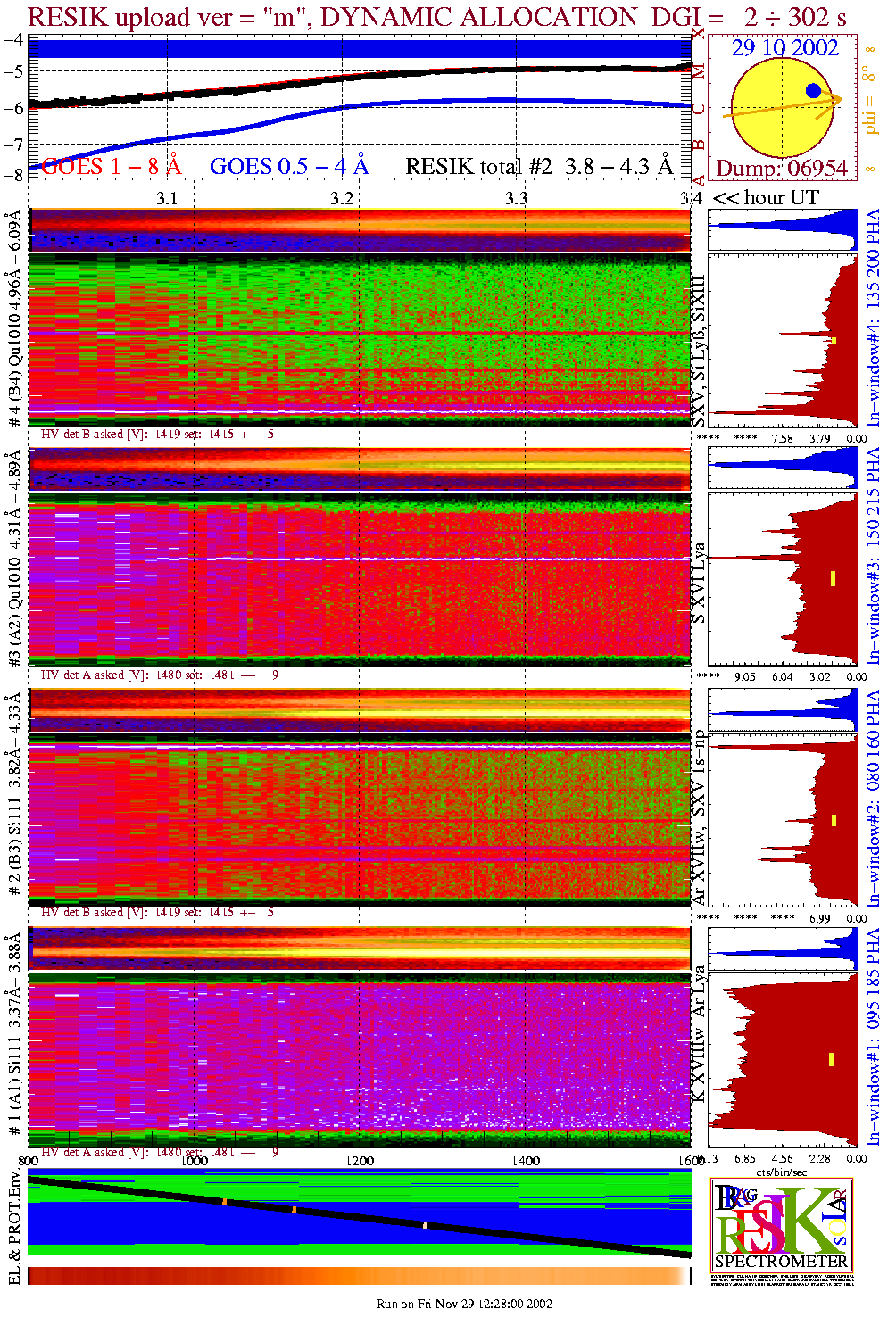
Task: Click the orange gradient color bar at the bottom
Action: [359, 1275]
